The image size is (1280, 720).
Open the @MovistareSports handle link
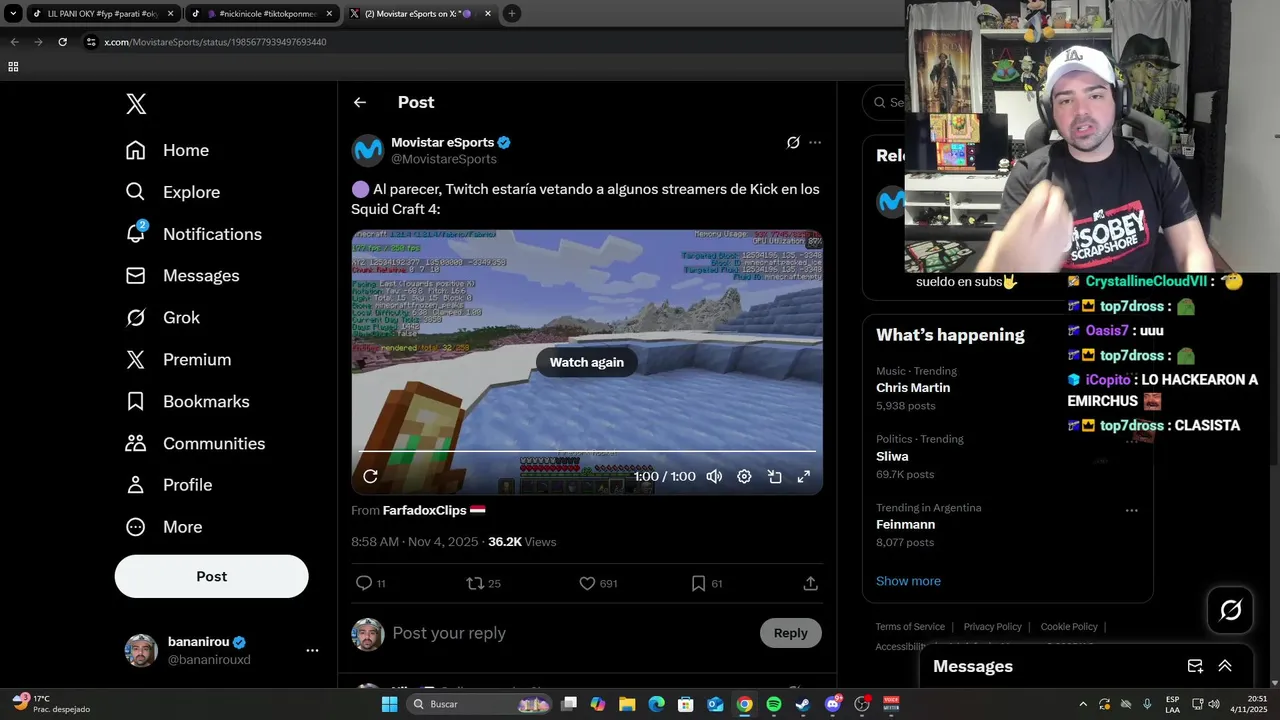pos(444,159)
